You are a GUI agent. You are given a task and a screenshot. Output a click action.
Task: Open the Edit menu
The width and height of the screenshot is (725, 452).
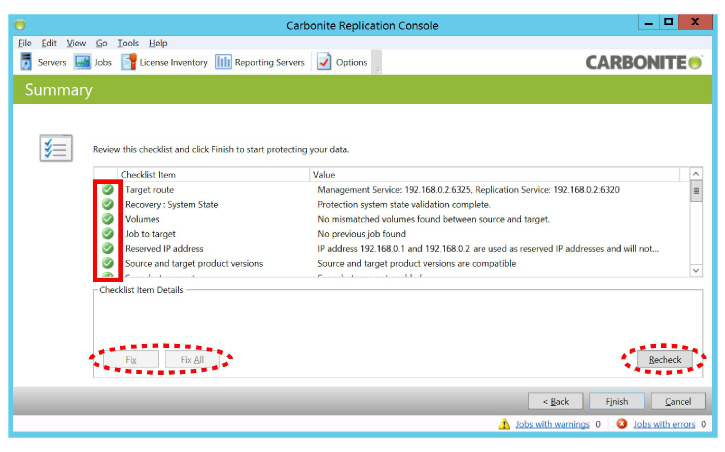click(x=49, y=43)
